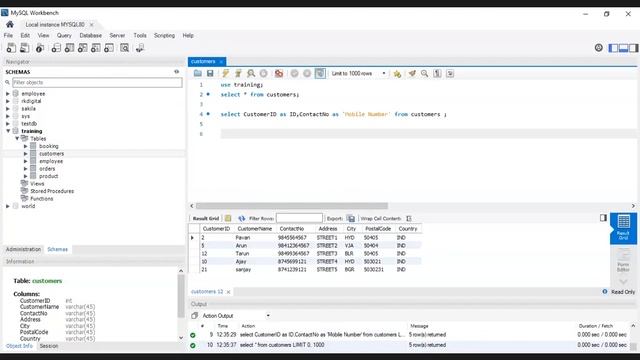Collapse the Tables folder

coord(17,138)
